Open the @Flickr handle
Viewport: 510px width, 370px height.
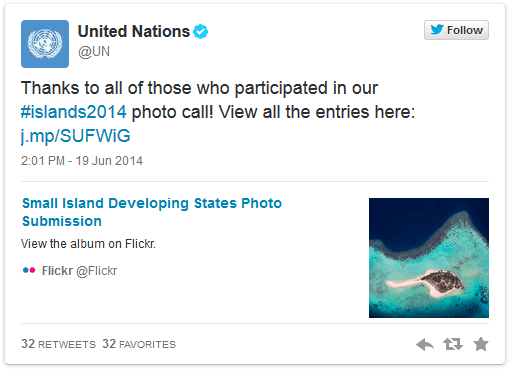point(97,271)
